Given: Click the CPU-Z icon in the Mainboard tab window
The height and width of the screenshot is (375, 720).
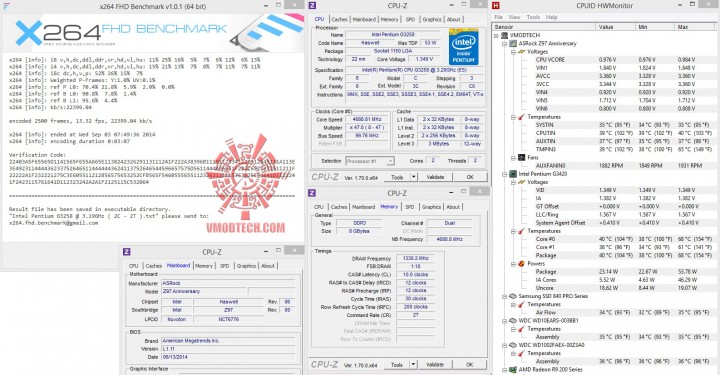Looking at the screenshot, I should [127, 252].
